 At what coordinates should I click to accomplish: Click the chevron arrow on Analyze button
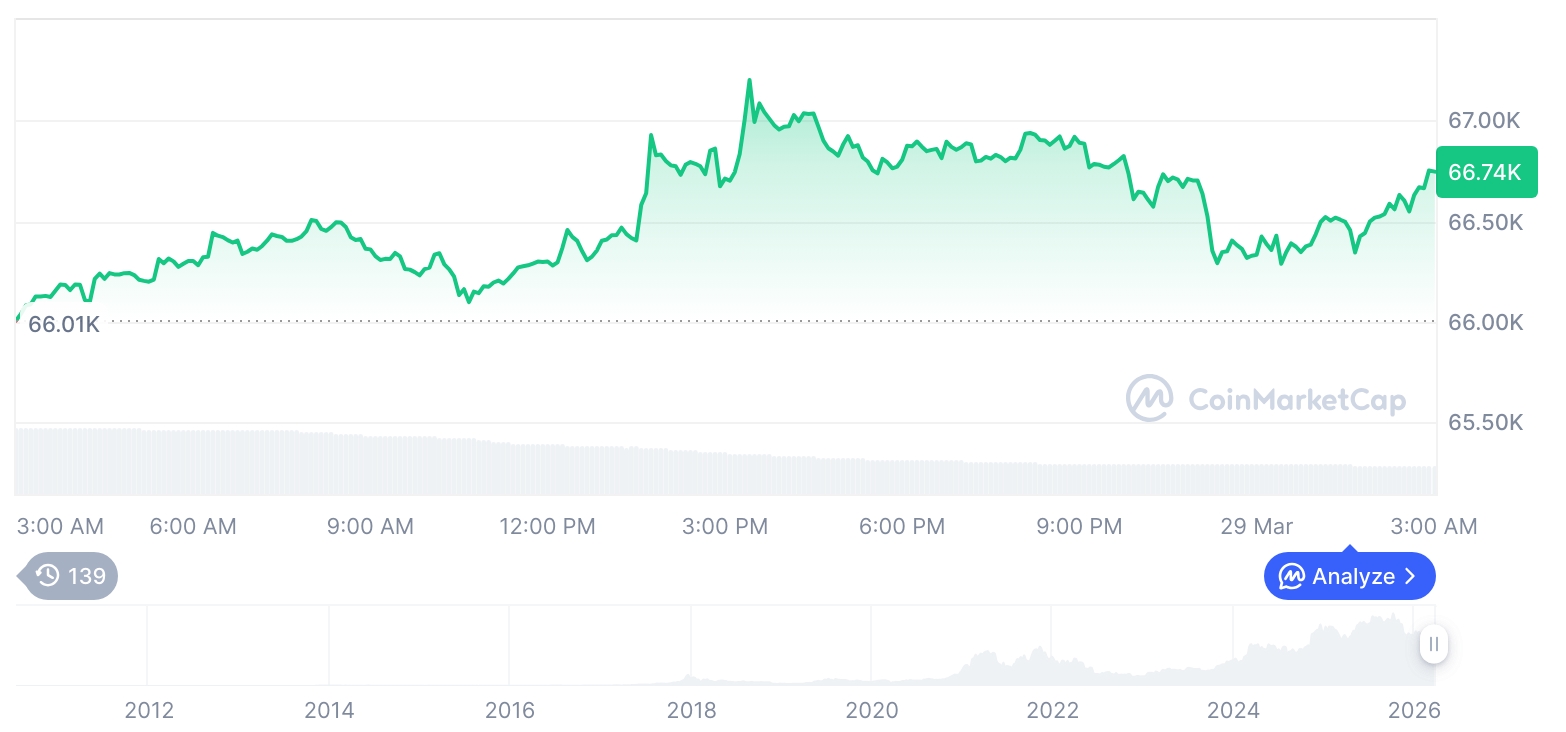[x=1410, y=577]
